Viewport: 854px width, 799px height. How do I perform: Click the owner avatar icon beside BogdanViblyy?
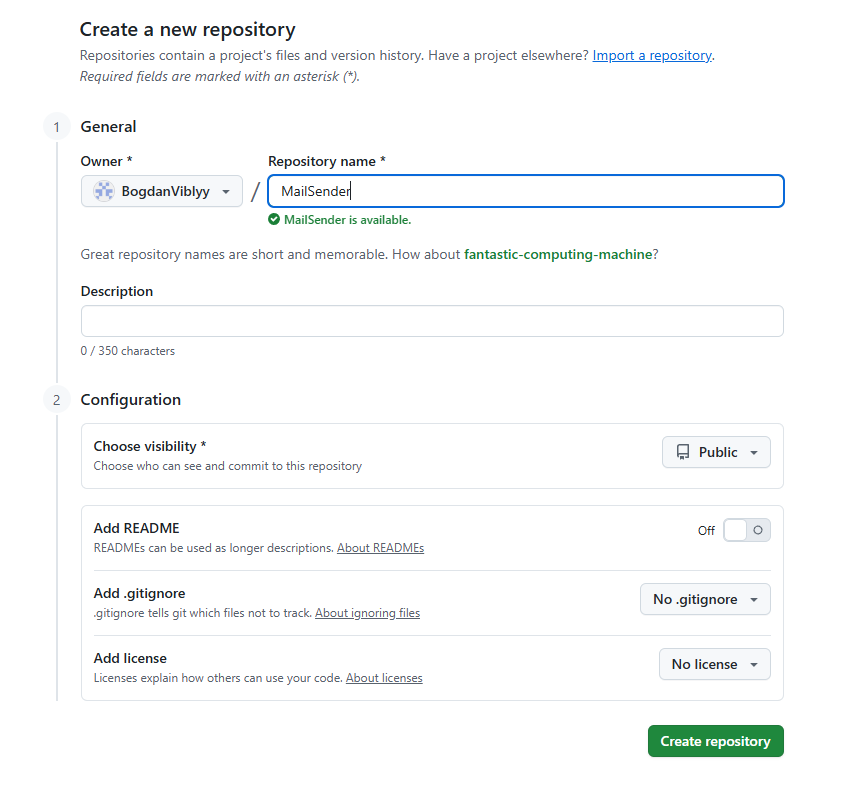(104, 191)
